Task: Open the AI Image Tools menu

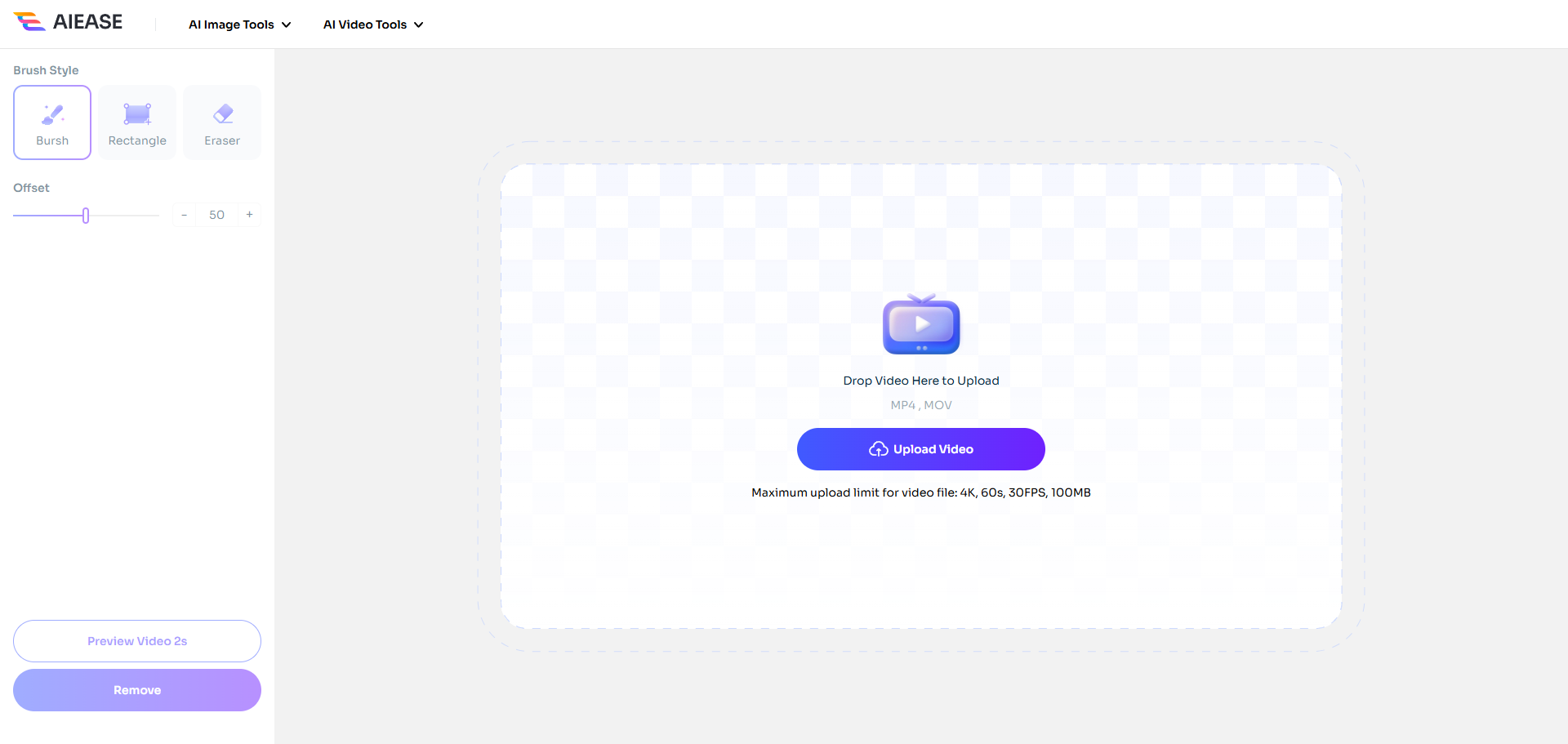Action: pos(231,25)
